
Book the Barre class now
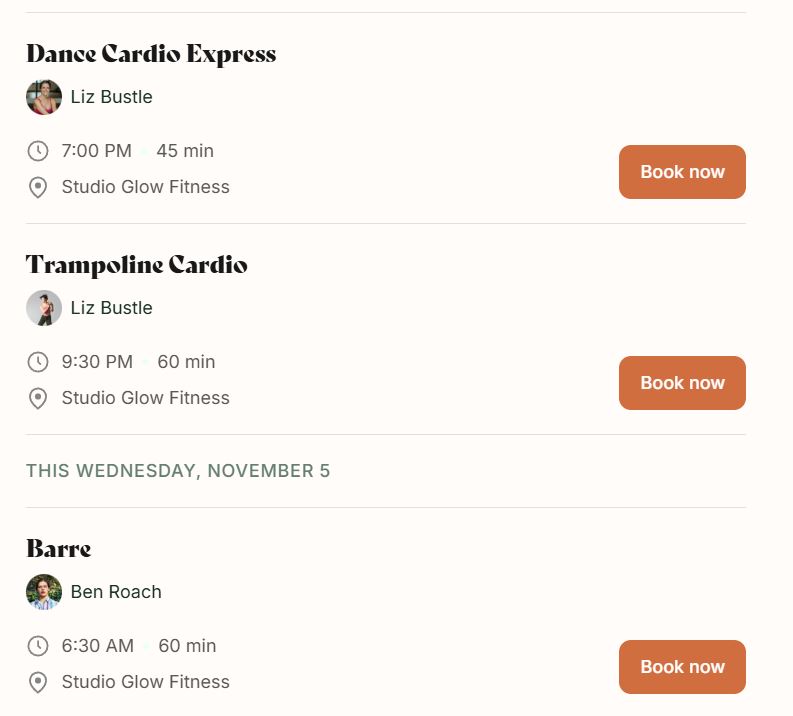click(x=682, y=667)
